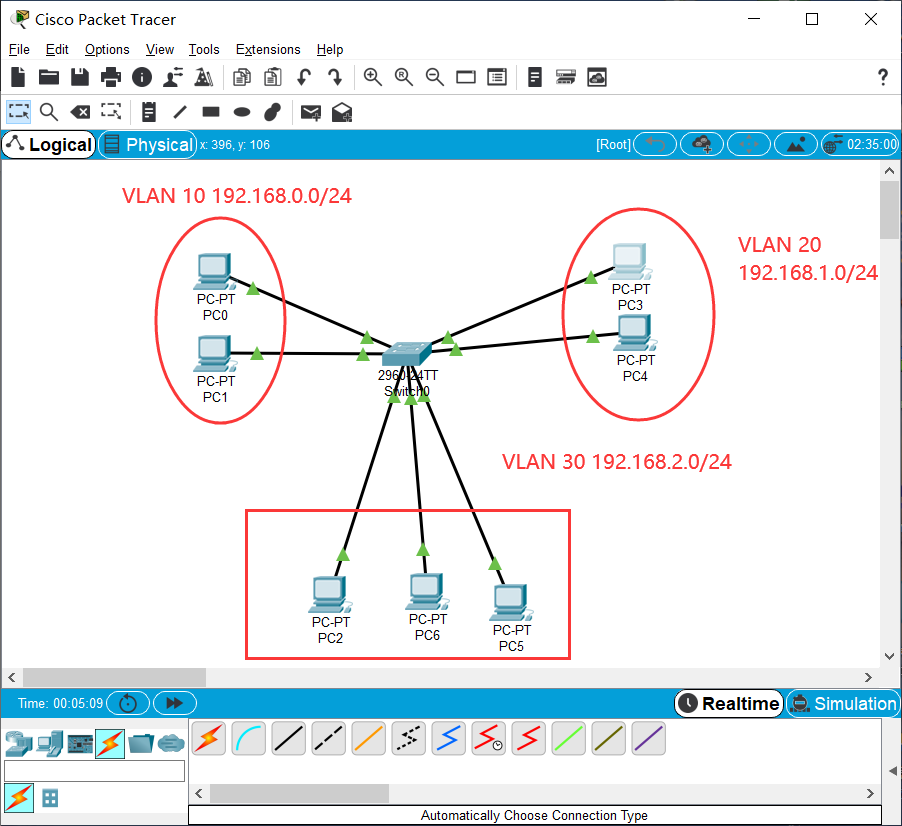
Task: Select the PC6 computer
Action: pos(427,591)
